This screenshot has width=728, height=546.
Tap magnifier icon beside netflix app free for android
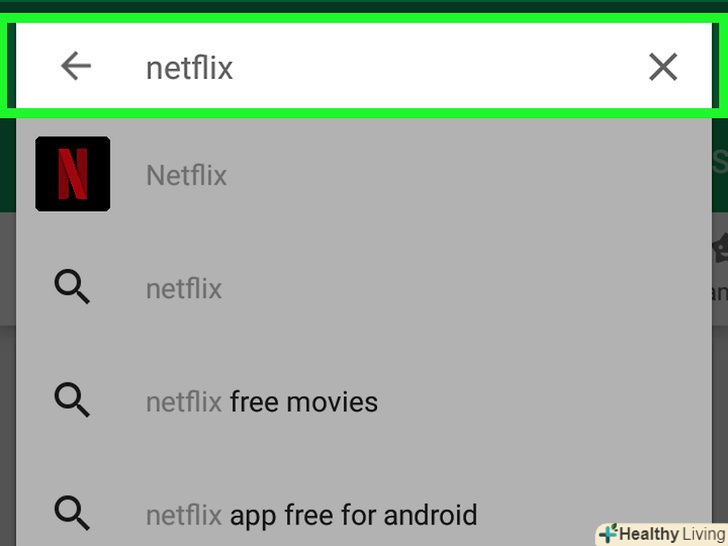point(72,513)
